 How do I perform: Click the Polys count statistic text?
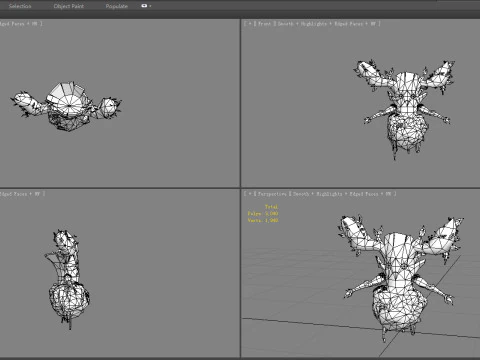coord(263,214)
